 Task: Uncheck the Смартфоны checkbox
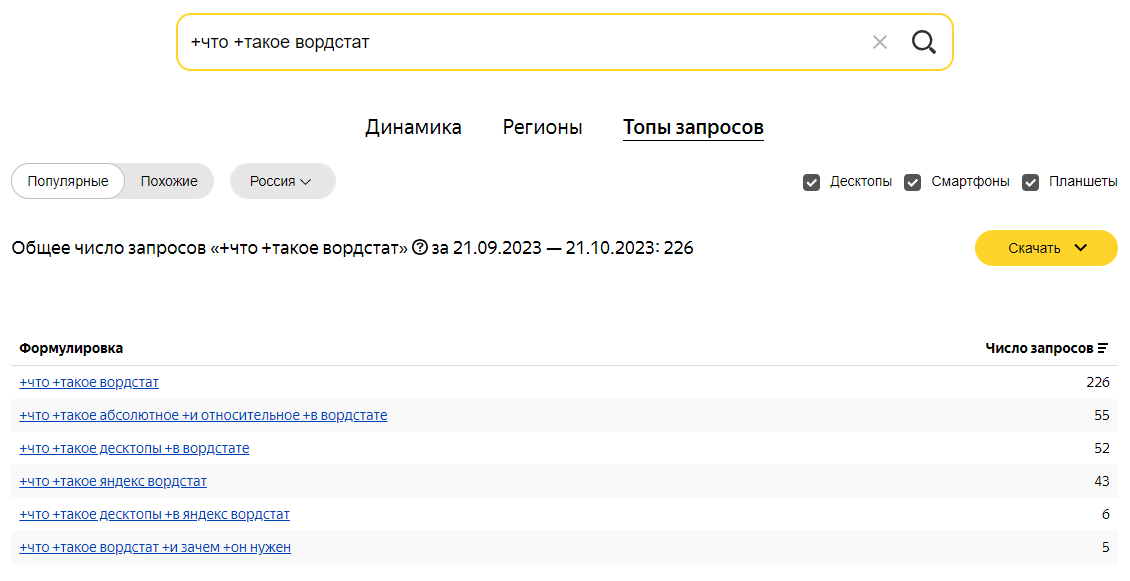(x=912, y=182)
